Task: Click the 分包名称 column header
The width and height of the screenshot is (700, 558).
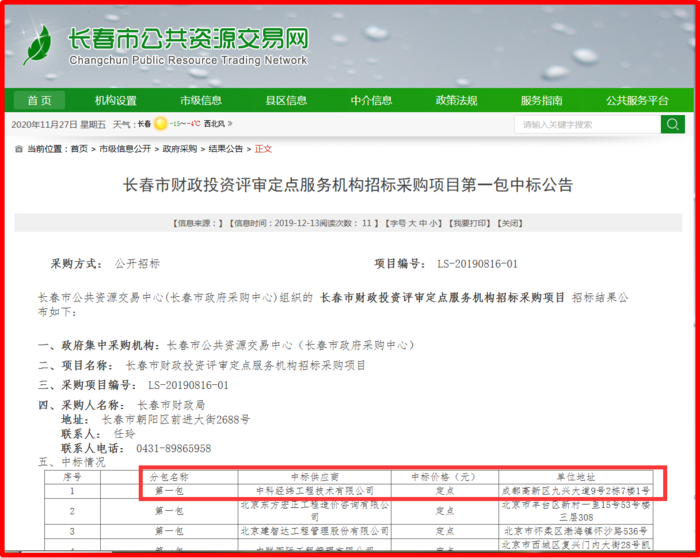Action: [x=169, y=477]
